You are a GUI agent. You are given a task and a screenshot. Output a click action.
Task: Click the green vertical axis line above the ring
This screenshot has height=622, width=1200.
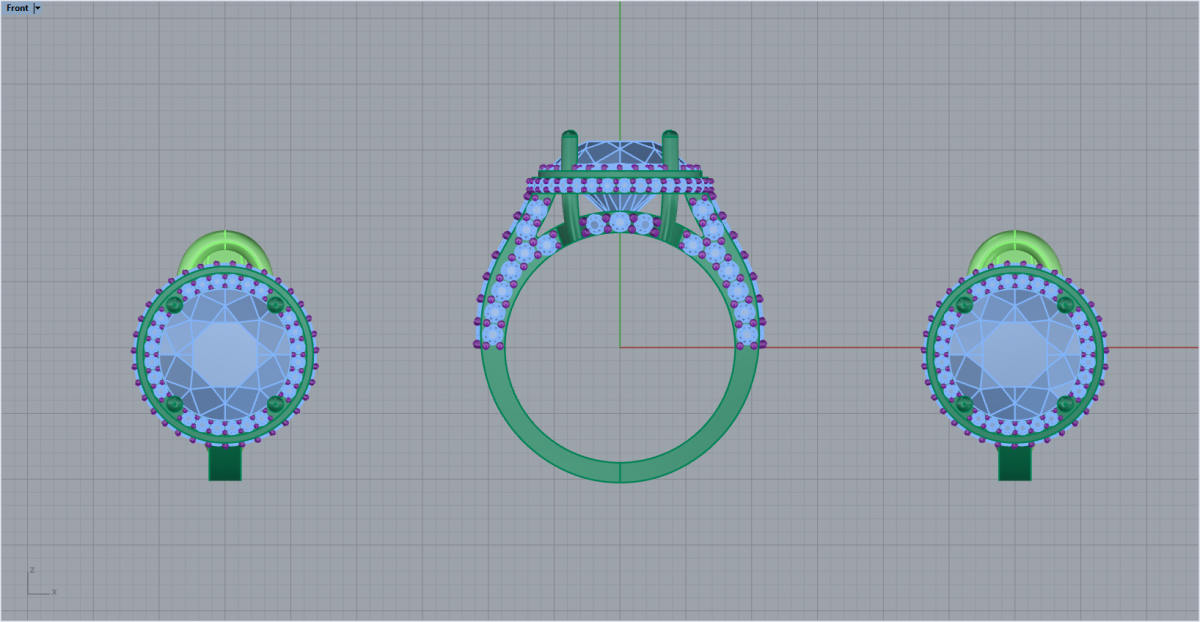click(620, 60)
